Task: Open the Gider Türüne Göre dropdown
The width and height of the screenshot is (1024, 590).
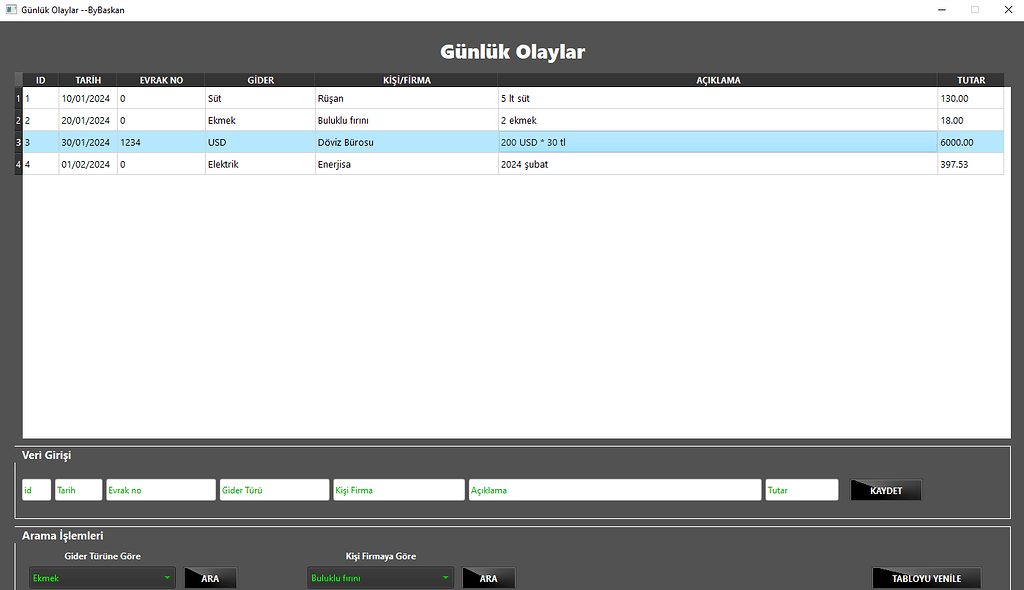Action: pos(102,578)
